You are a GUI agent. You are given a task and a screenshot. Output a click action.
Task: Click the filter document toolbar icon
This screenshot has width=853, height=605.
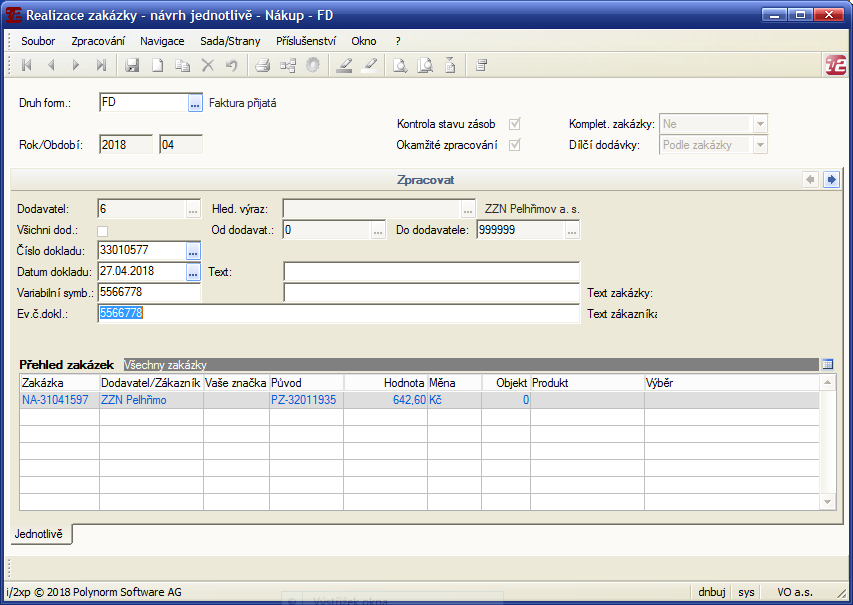450,65
